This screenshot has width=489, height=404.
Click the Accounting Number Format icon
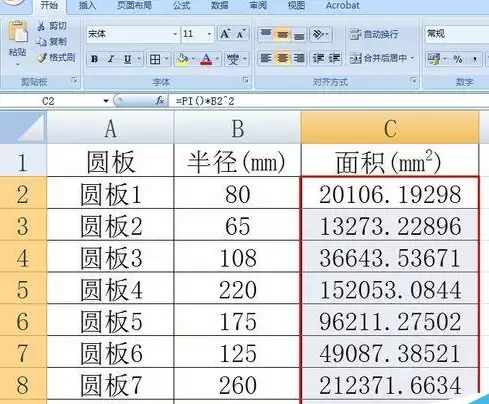pos(434,59)
